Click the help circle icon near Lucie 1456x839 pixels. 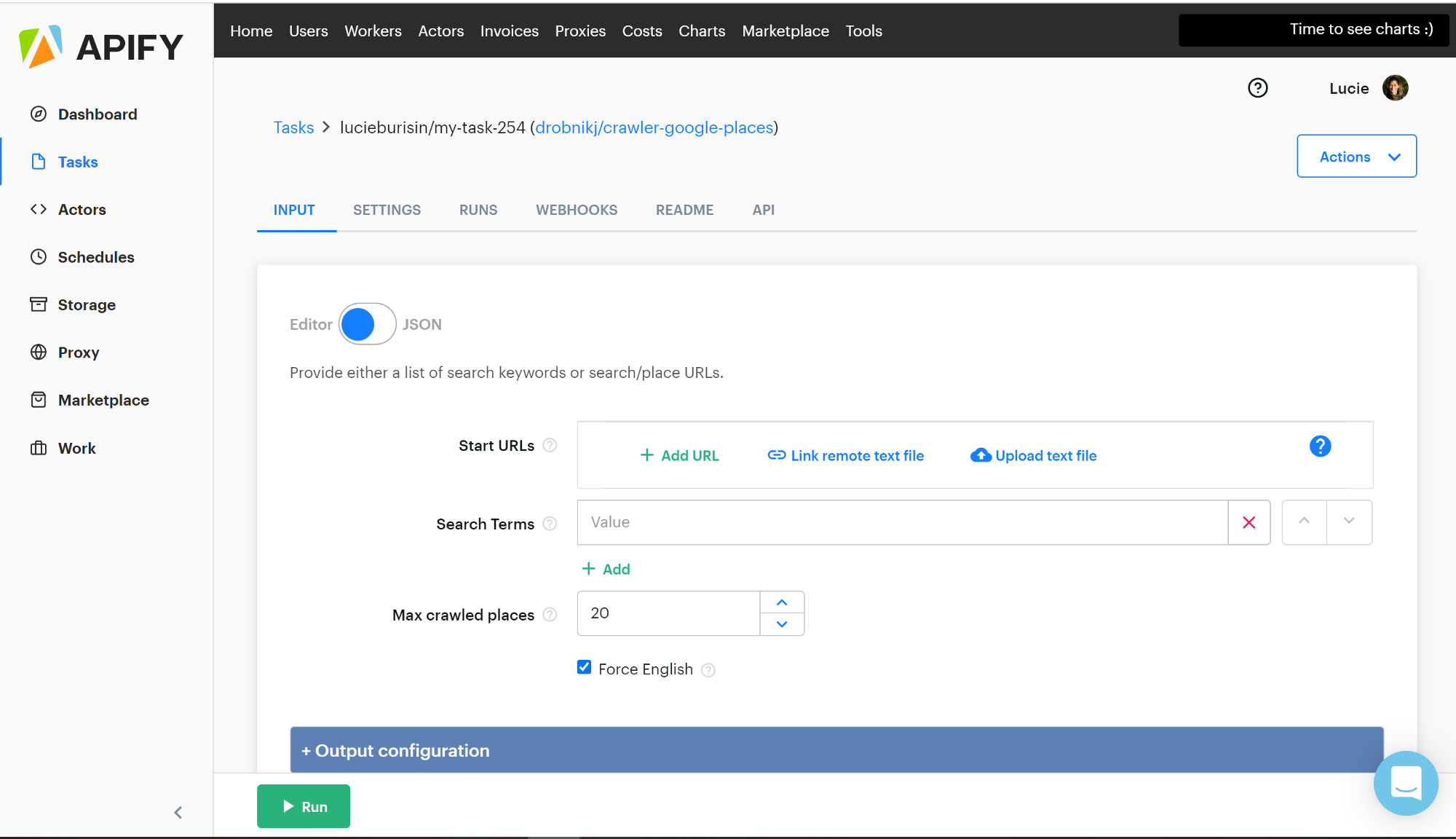point(1257,88)
